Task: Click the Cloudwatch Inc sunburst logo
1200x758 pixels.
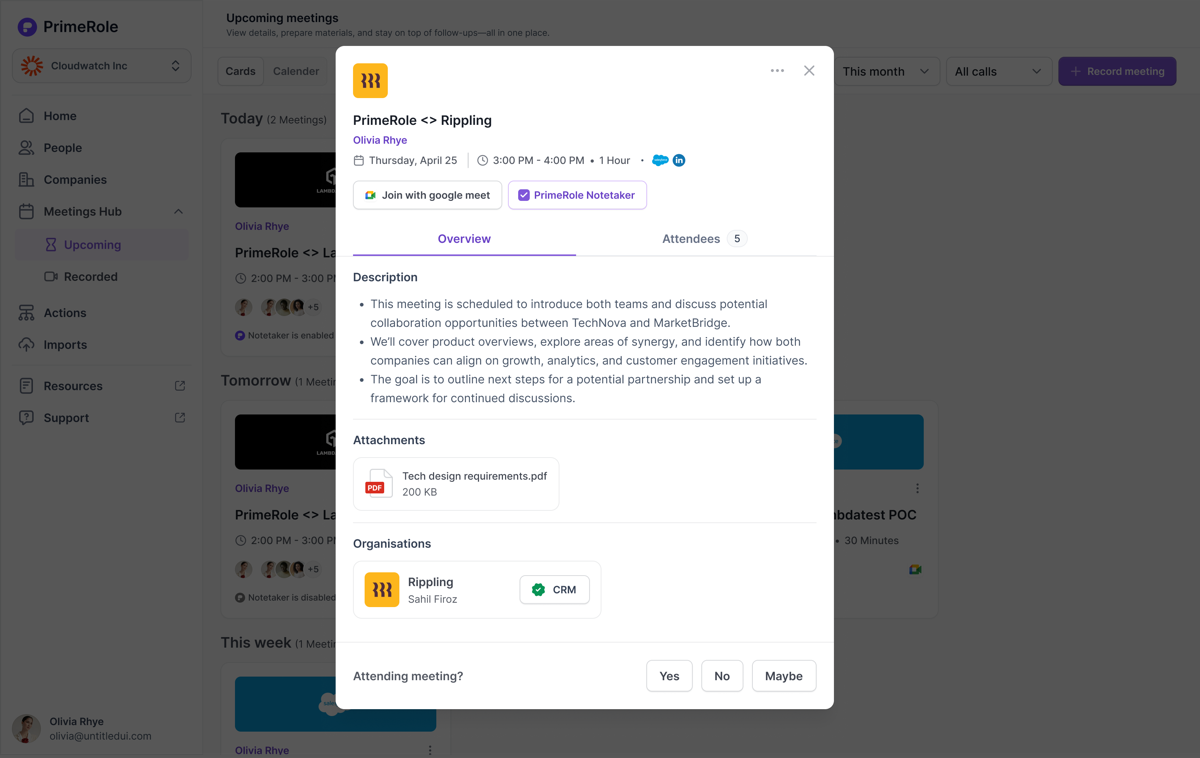Action: click(x=32, y=66)
